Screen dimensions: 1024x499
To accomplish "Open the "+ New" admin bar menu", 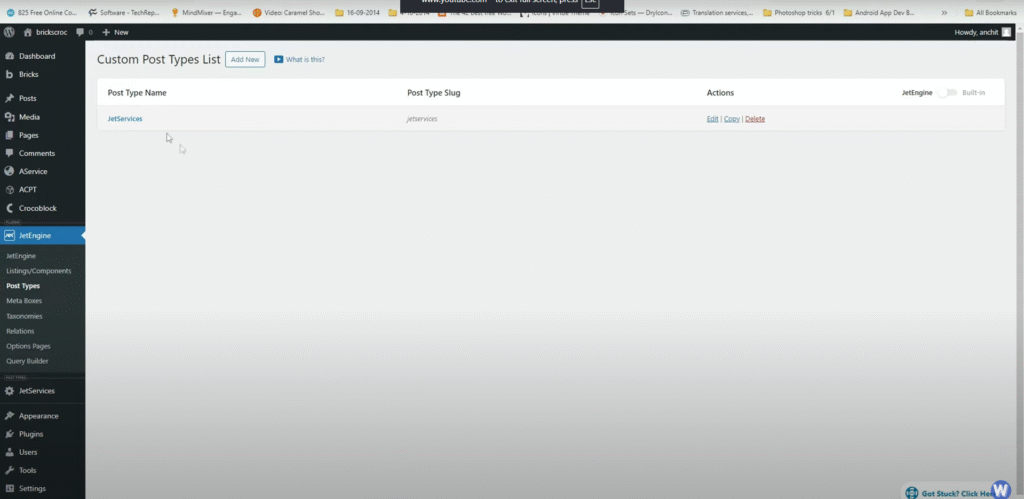I will [x=115, y=32].
